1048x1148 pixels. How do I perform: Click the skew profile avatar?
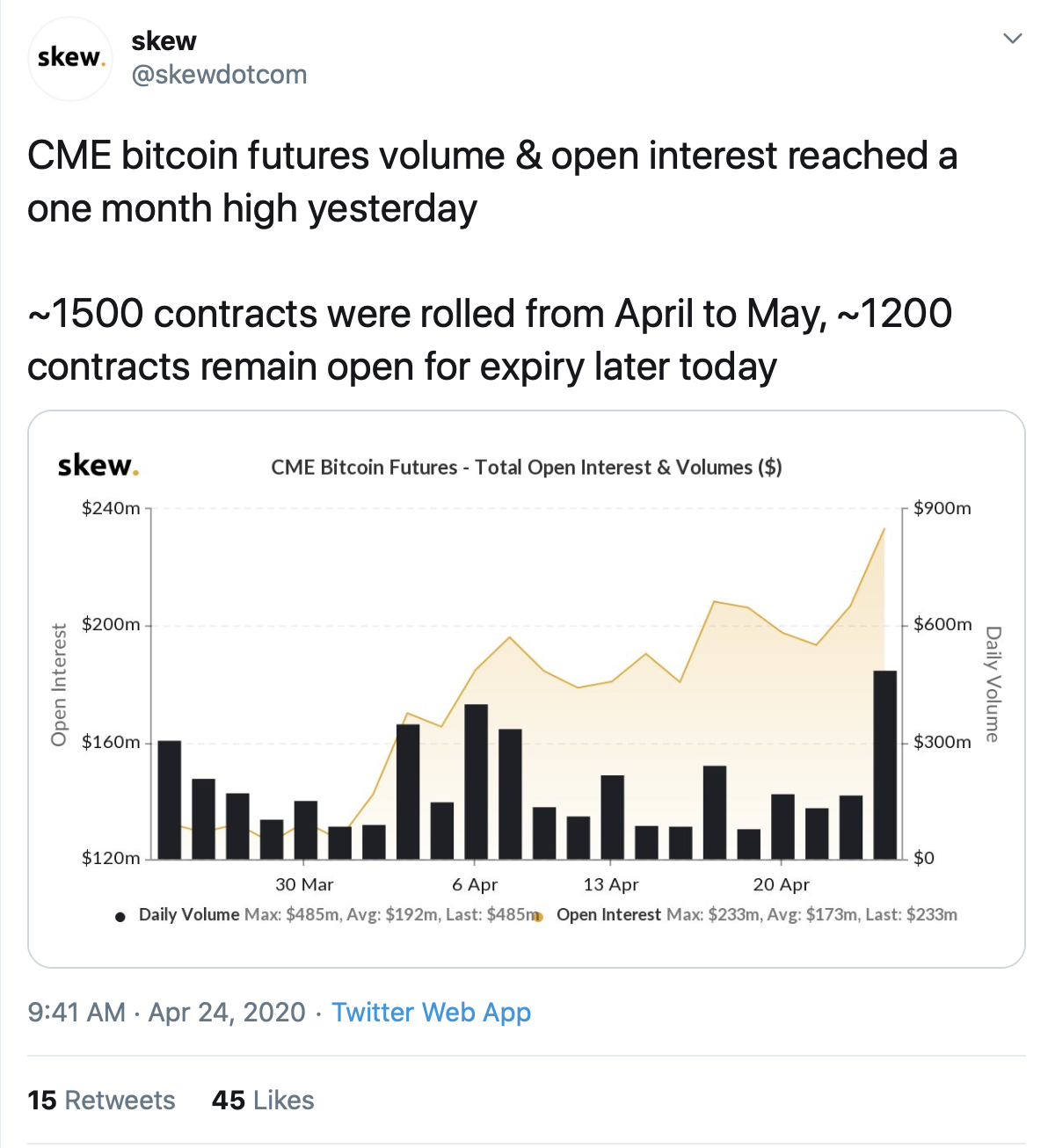coord(69,58)
